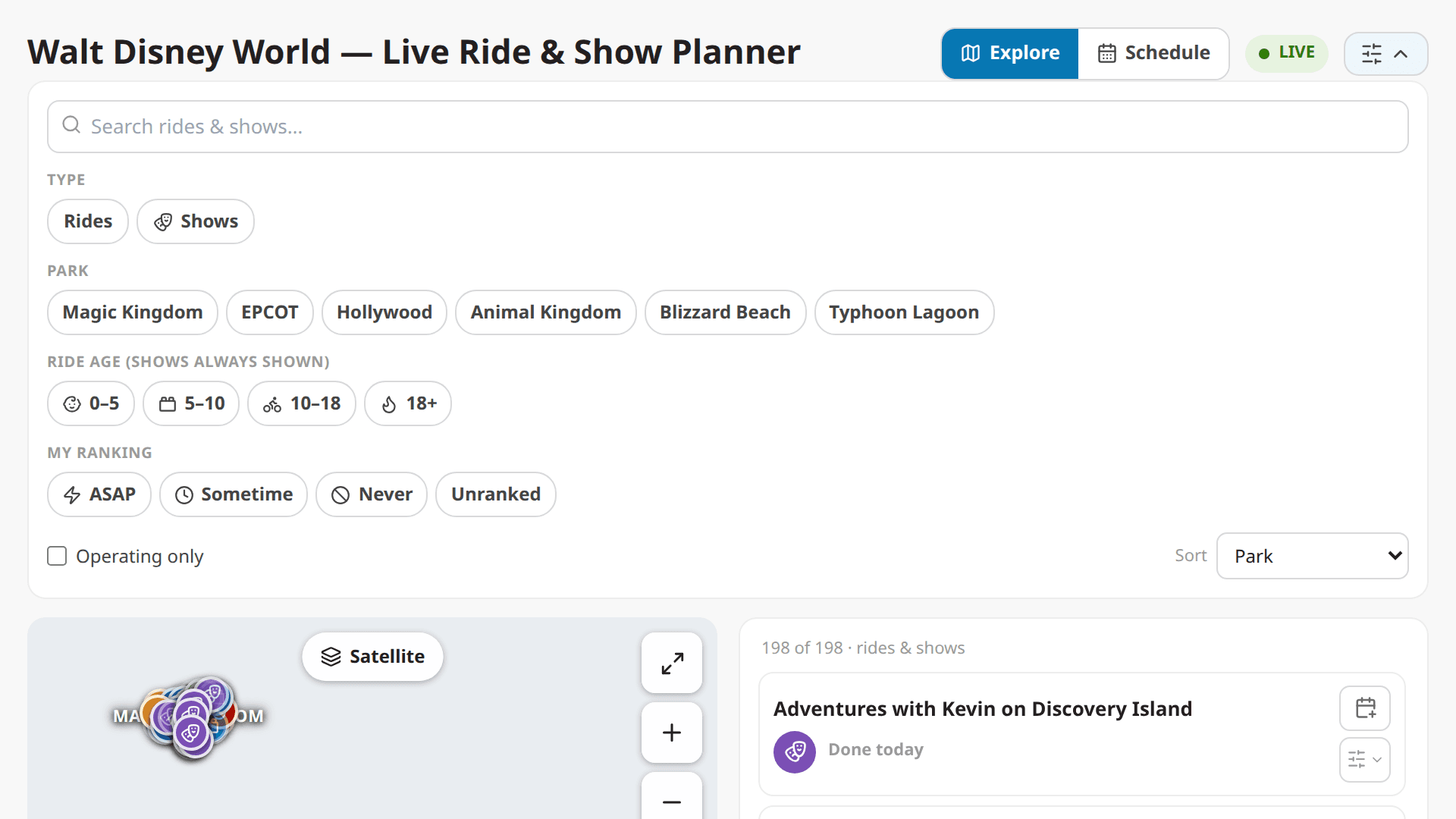Select the 0–5 ride age chip

coord(91,403)
